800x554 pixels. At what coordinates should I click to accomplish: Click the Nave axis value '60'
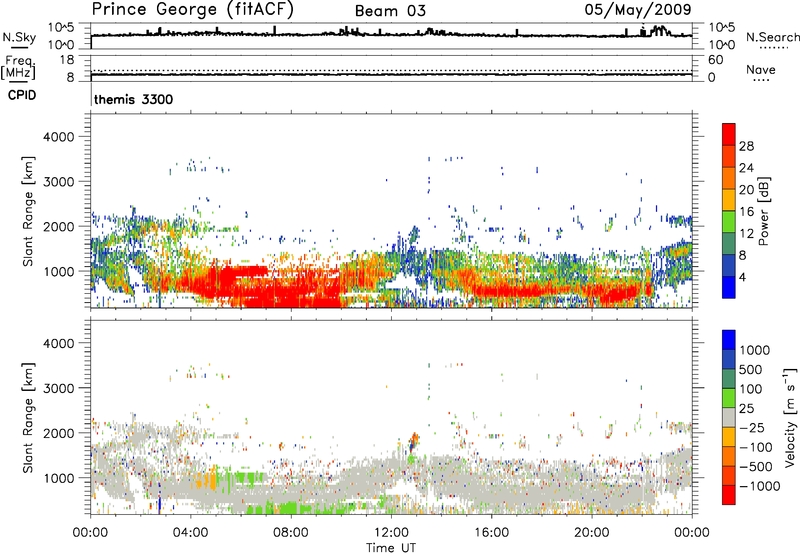[x=715, y=60]
